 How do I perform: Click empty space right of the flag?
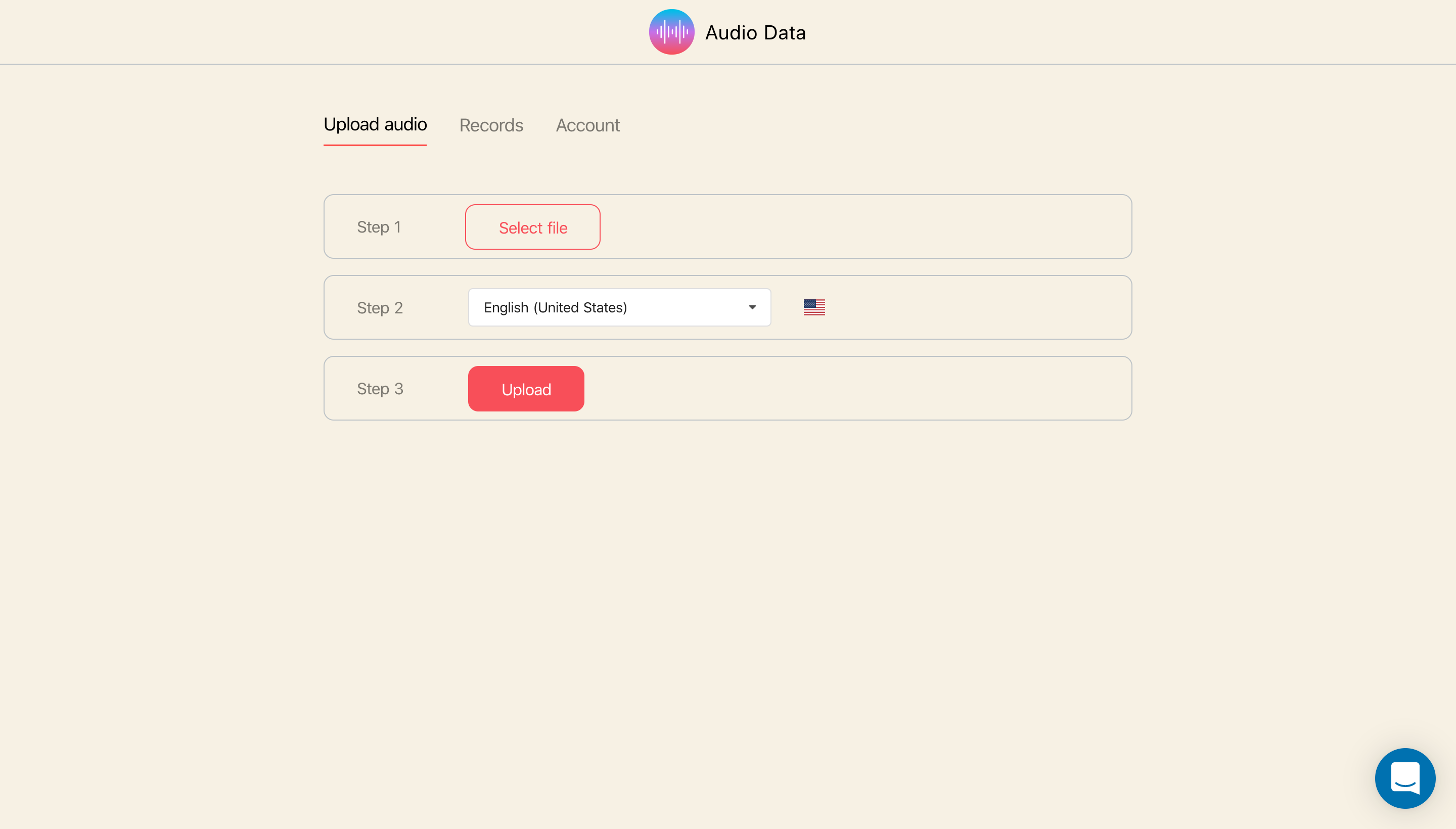click(x=968, y=308)
